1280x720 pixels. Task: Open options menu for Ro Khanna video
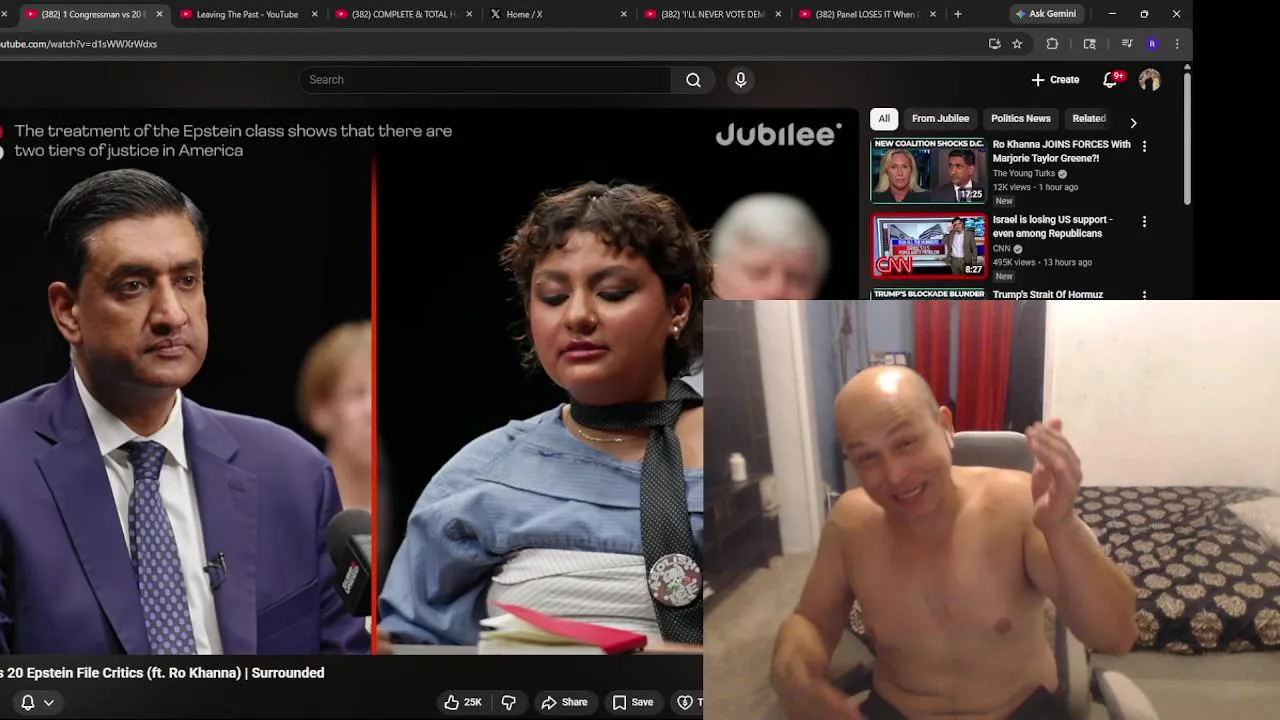click(x=1144, y=146)
